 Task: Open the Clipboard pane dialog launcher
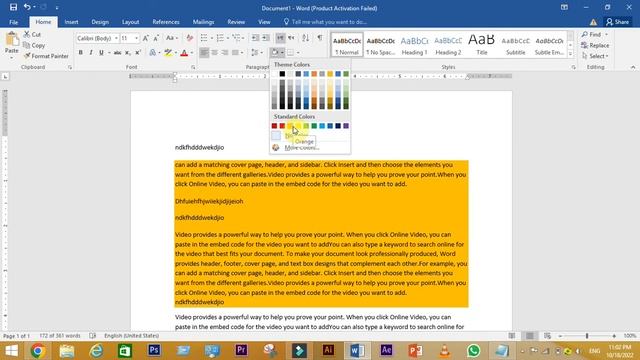coord(70,67)
